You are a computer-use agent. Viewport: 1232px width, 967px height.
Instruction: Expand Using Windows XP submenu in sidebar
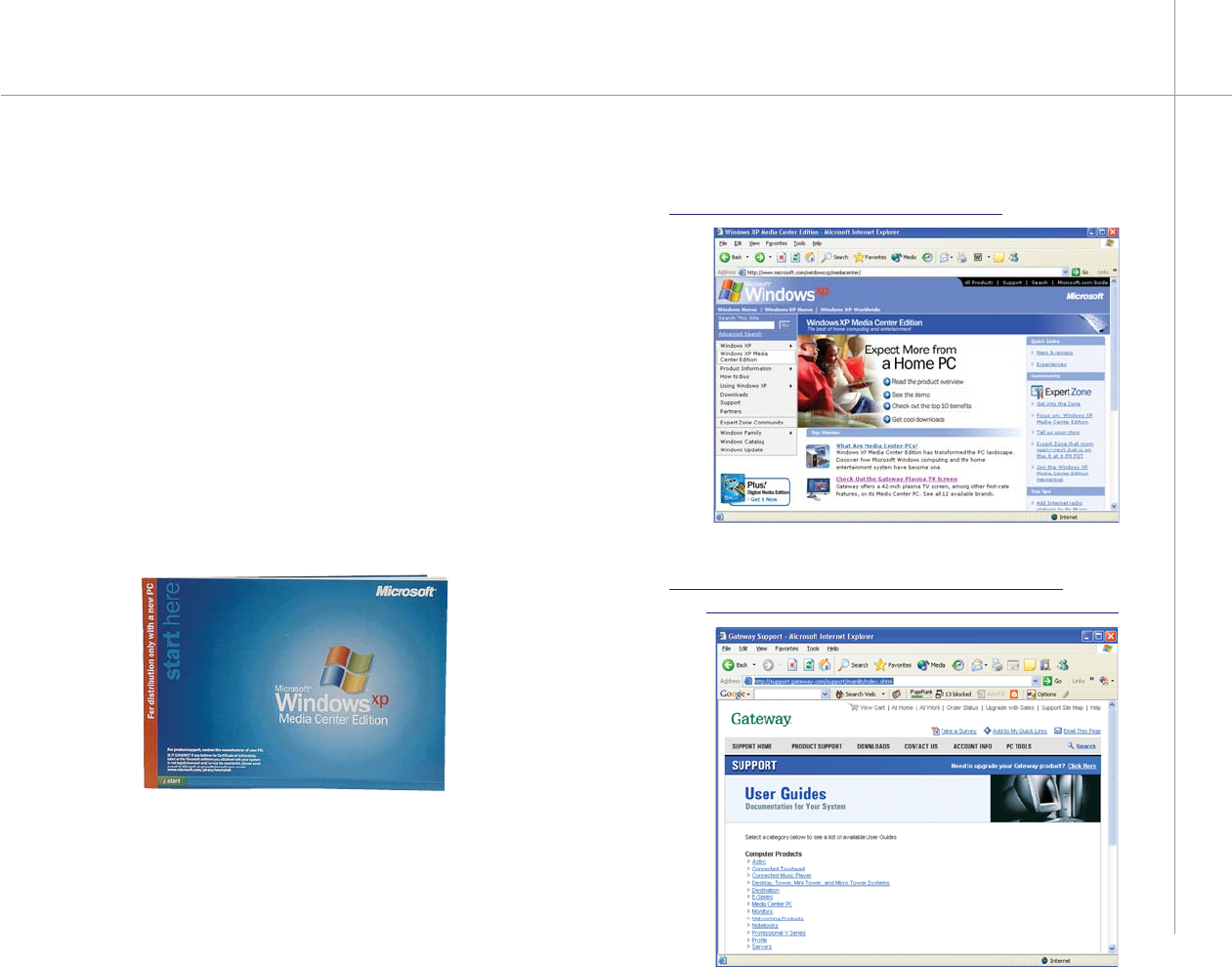coord(790,386)
